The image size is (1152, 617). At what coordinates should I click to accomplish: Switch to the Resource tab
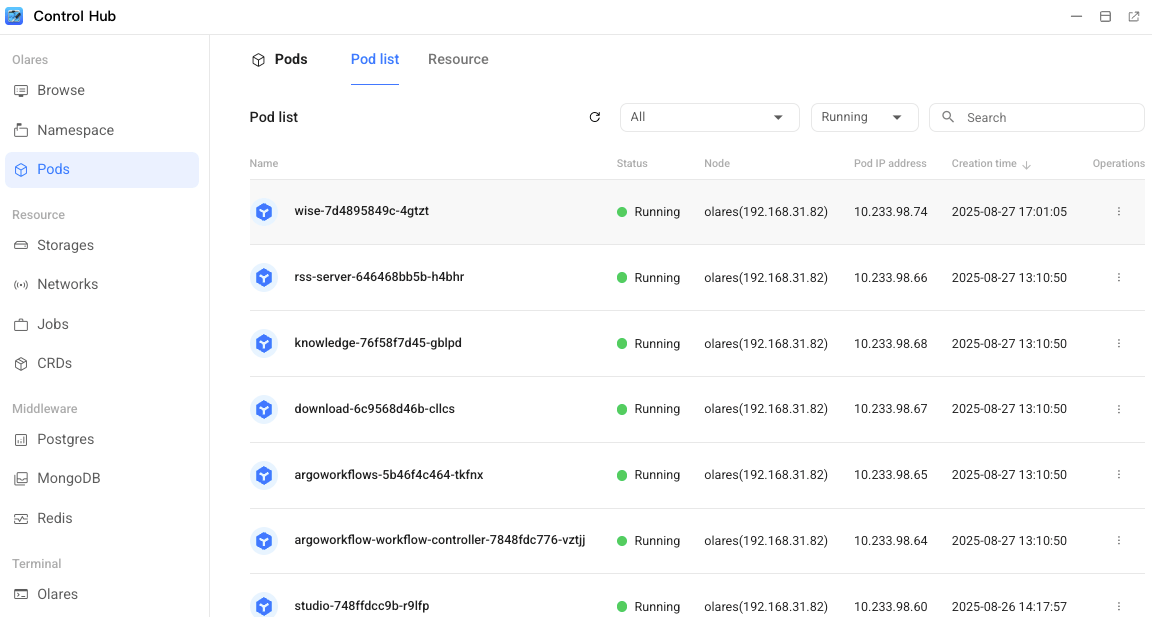coord(458,59)
